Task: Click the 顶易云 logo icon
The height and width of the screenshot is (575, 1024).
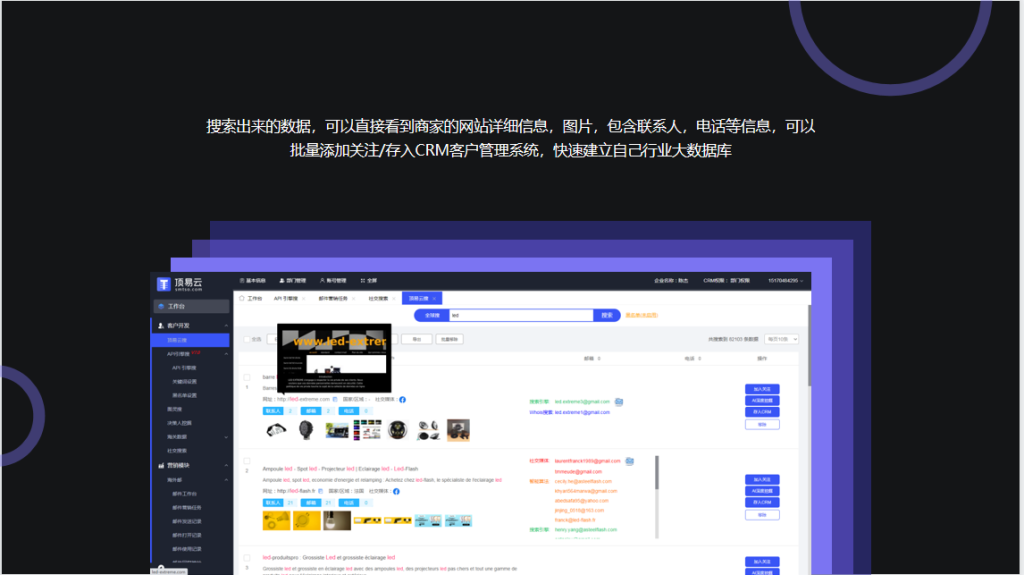Action: (164, 284)
